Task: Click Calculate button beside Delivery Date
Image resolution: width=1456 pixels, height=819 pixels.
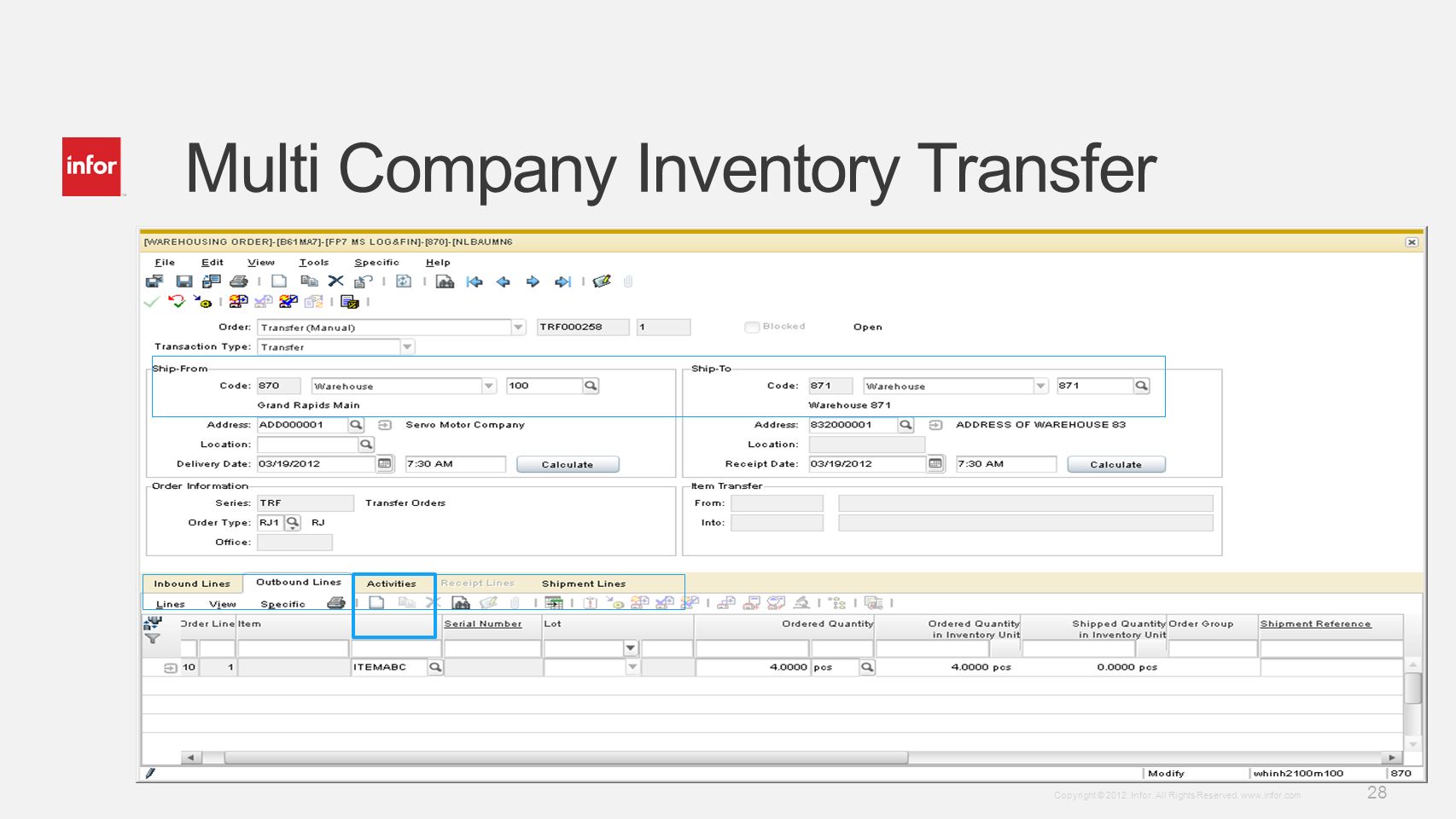Action: [568, 464]
